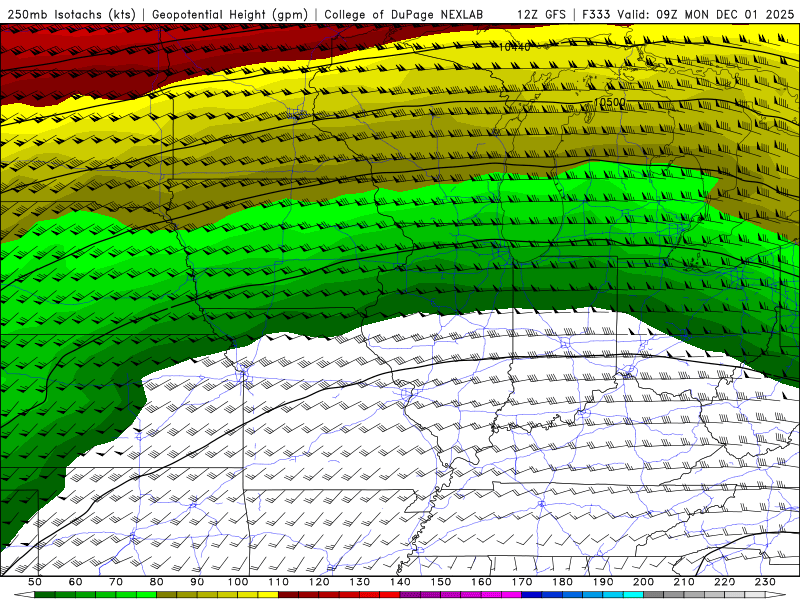This screenshot has width=800, height=600.
Task: Click the 100 tick label on colorbar
Action: (238, 582)
